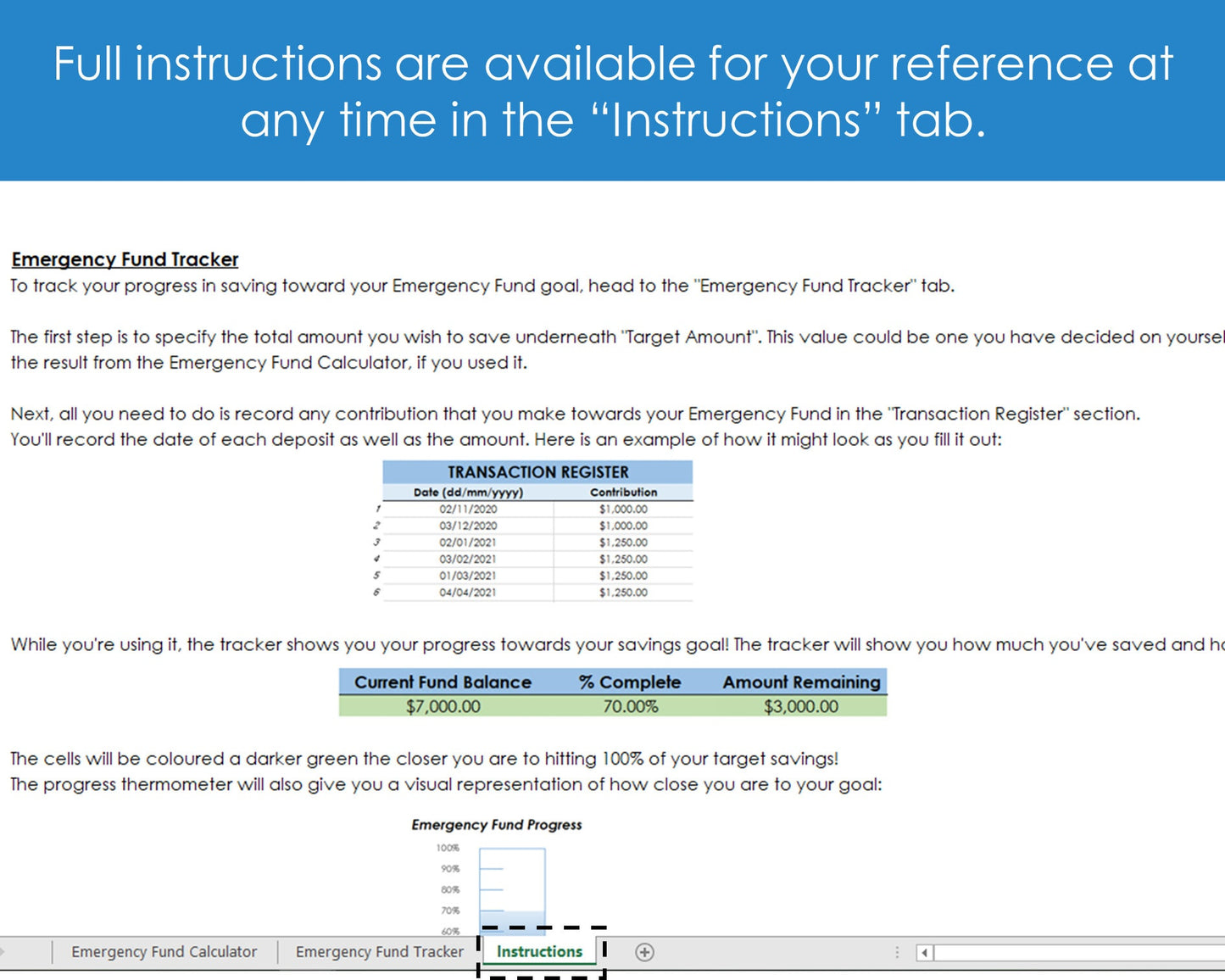Screen dimensions: 1225x980
Task: Click the Date (dd/mm/yyyy) column header
Action: pyautogui.click(x=468, y=493)
